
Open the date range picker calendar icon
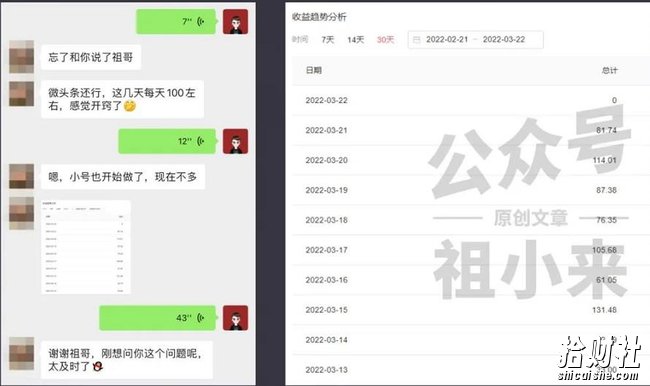pyautogui.click(x=417, y=40)
